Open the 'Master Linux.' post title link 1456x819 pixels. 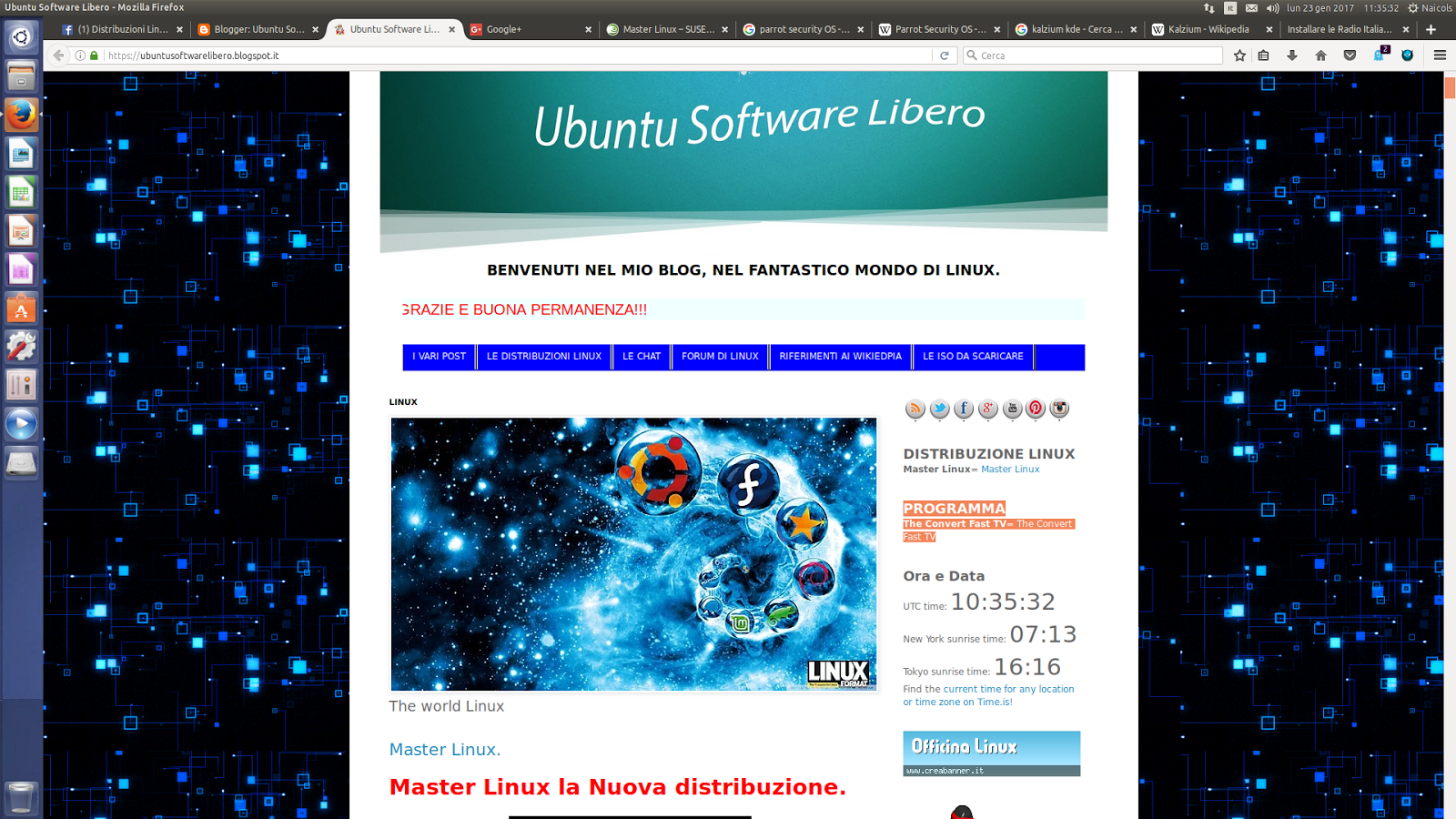[x=445, y=750]
